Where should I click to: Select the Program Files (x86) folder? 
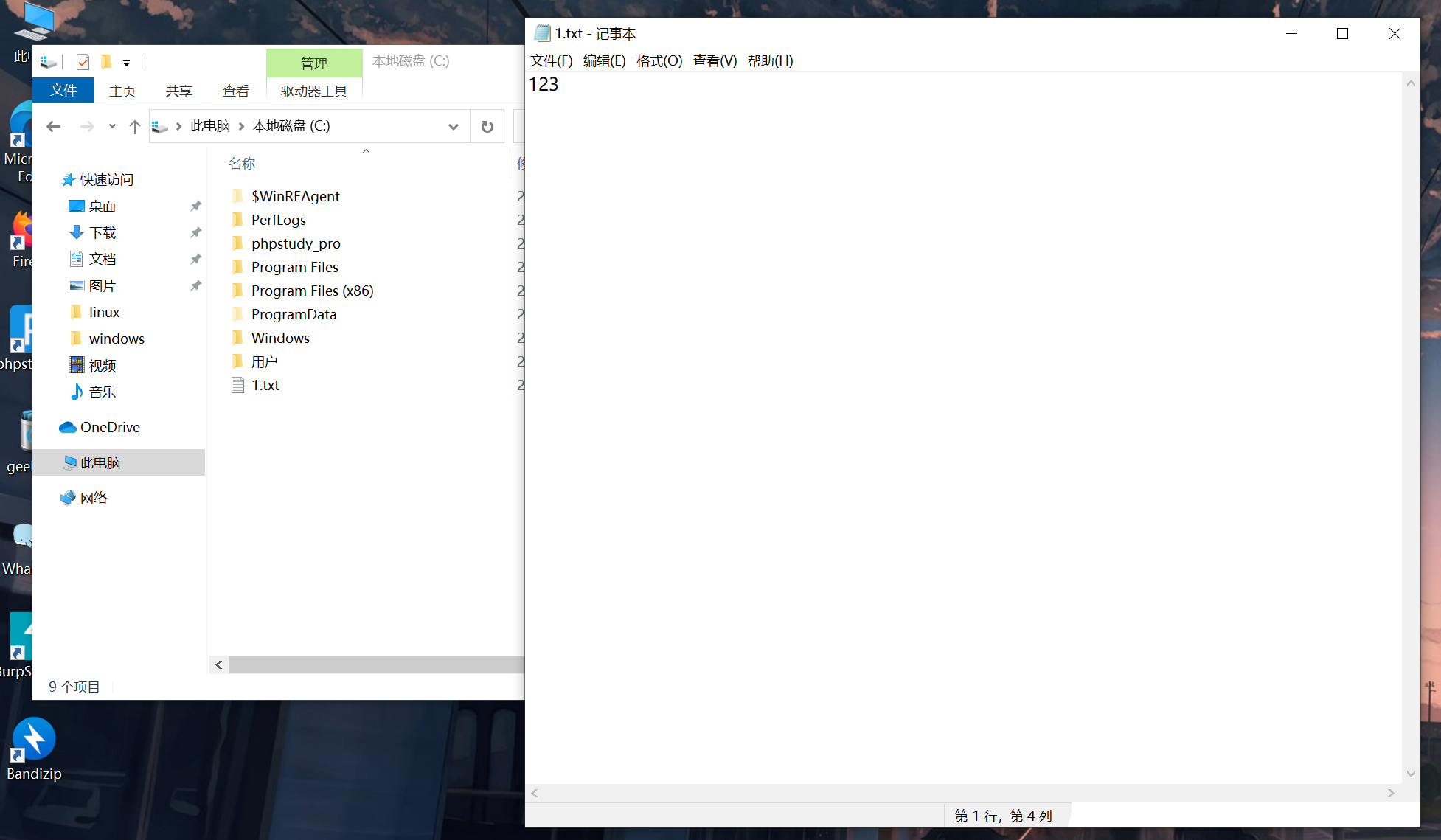click(x=312, y=291)
